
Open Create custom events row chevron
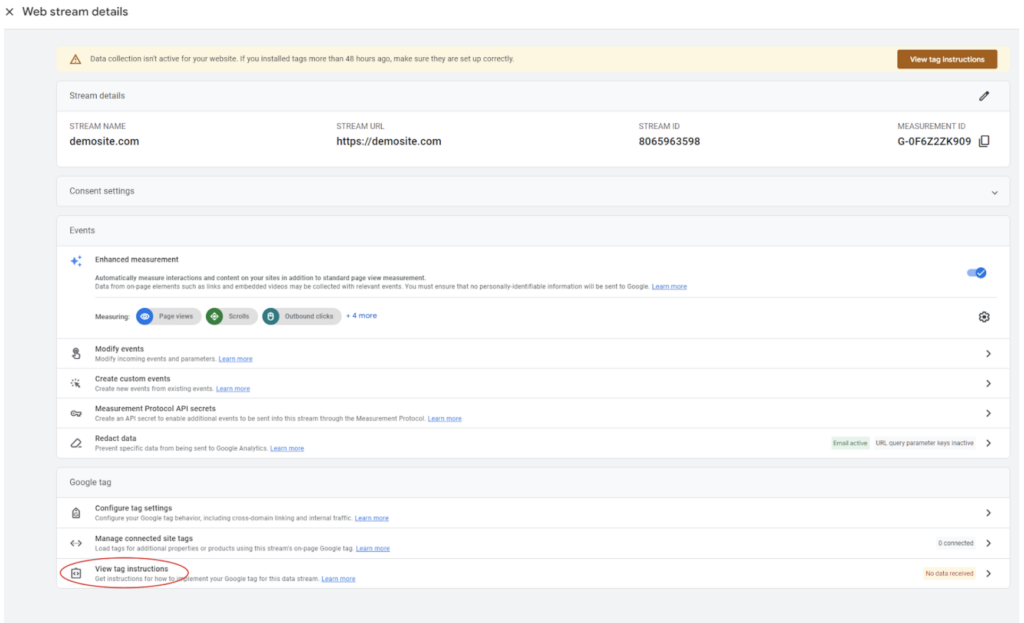pos(989,383)
